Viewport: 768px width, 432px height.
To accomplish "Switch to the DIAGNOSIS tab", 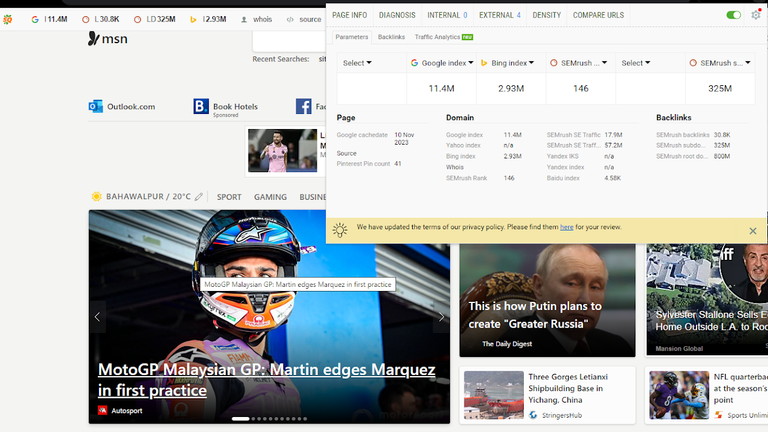I will [x=397, y=15].
